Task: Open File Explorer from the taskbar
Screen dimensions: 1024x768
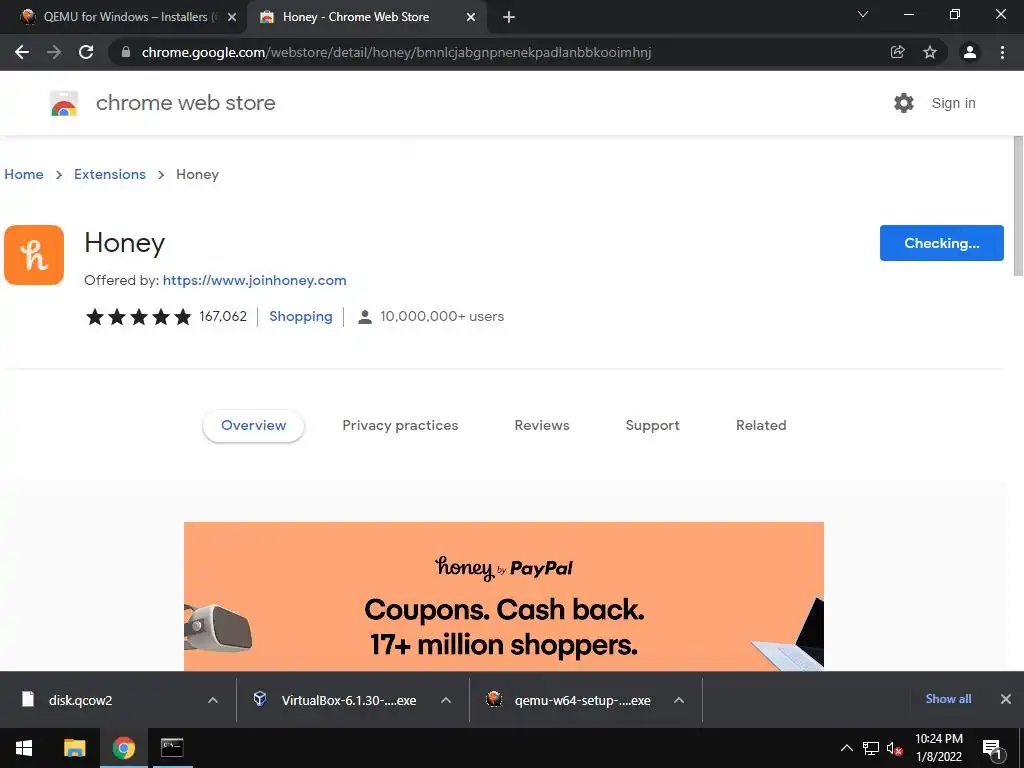Action: pos(74,748)
